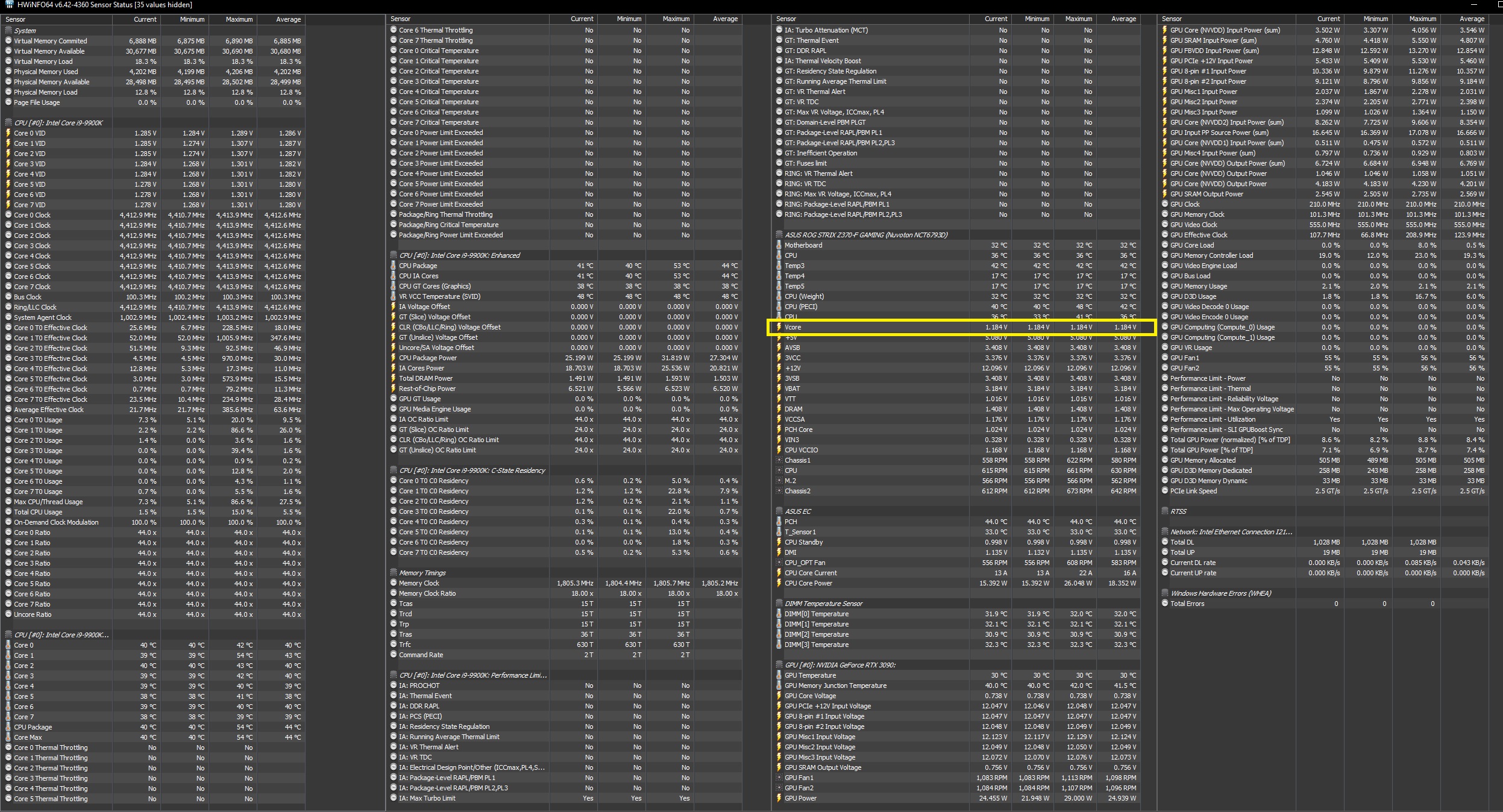Select the CPU Package Power row
This screenshot has width=1503, height=812.
click(427, 358)
